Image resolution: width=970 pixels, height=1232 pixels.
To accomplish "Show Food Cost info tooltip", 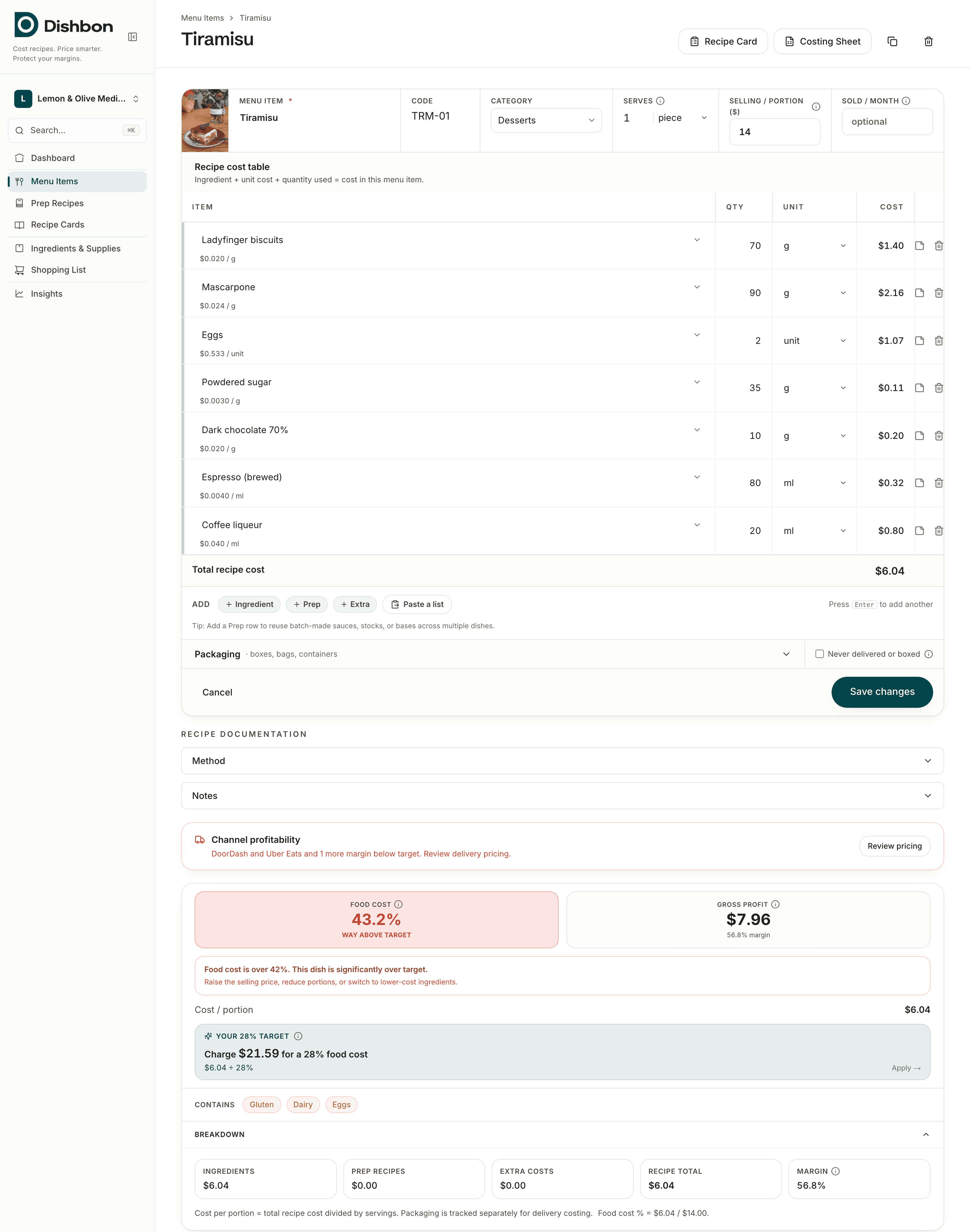I will pos(398,904).
